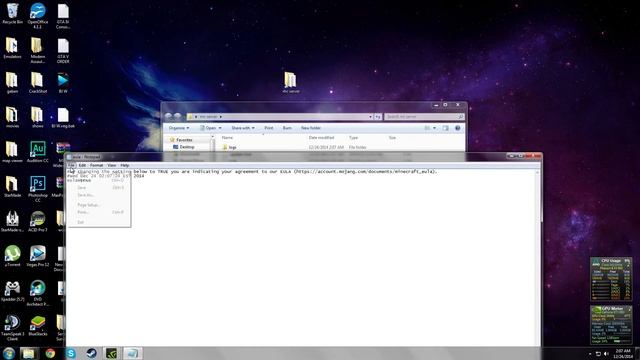This screenshot has width=640, height=360.
Task: Open the Explorer address bar history dropdown
Action: (x=370, y=117)
